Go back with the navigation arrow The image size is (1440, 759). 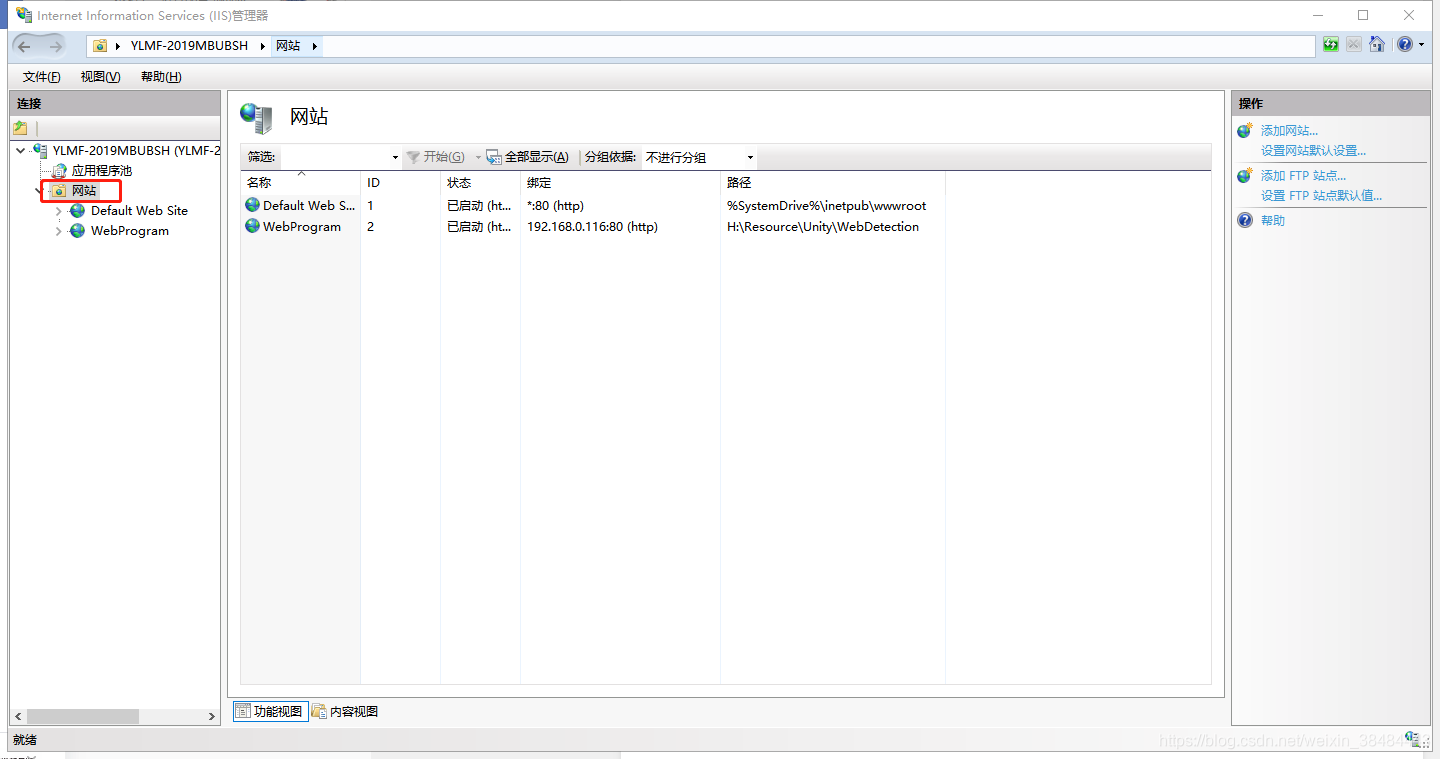[24, 46]
